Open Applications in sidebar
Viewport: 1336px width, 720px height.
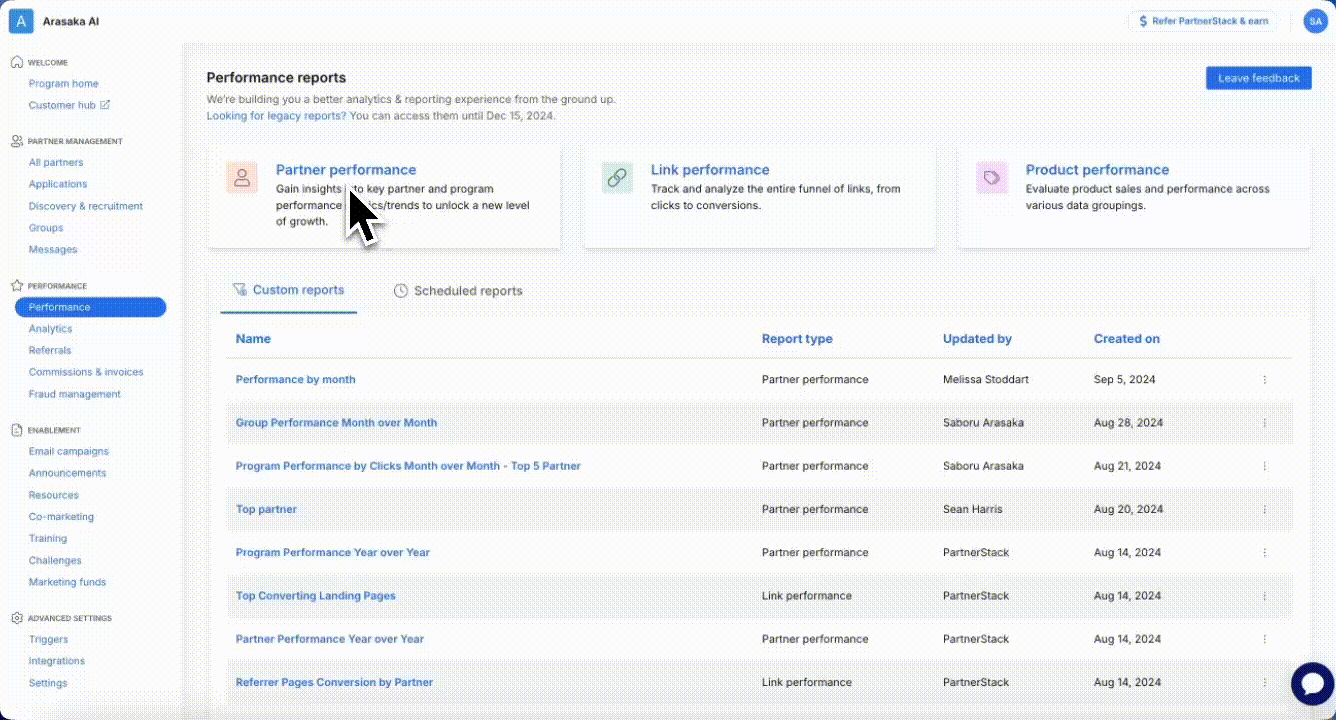point(58,184)
